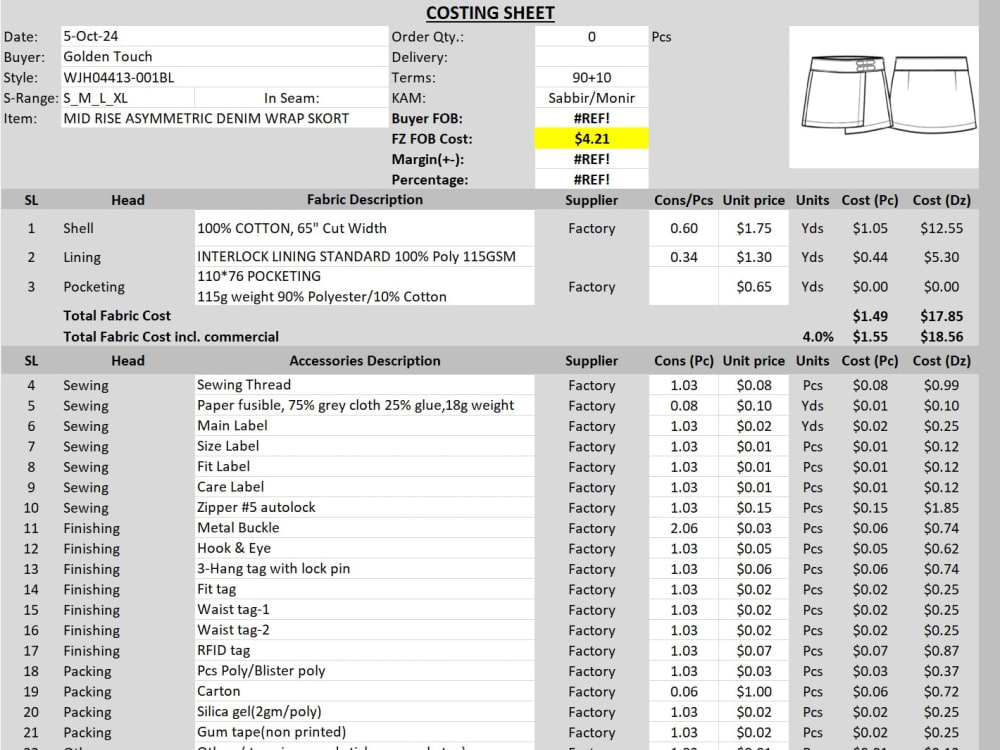Click the Terms value 90+10
The image size is (1000, 750).
(x=591, y=77)
